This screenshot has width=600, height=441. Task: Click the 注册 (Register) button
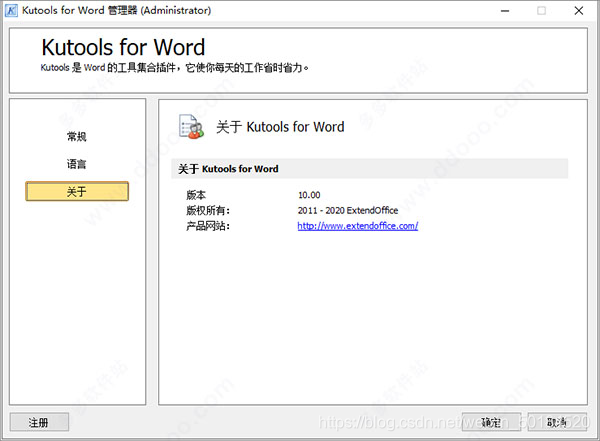coord(39,422)
